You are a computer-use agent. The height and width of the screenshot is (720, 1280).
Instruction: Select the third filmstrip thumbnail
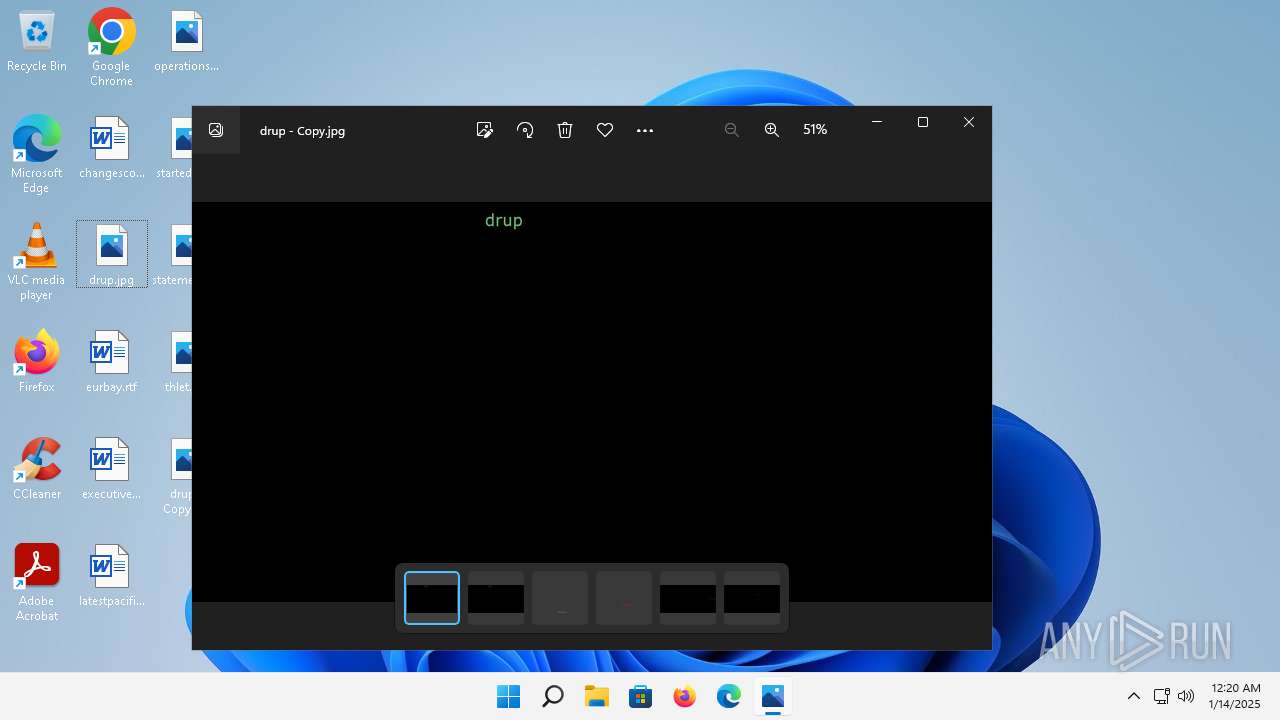tap(560, 598)
